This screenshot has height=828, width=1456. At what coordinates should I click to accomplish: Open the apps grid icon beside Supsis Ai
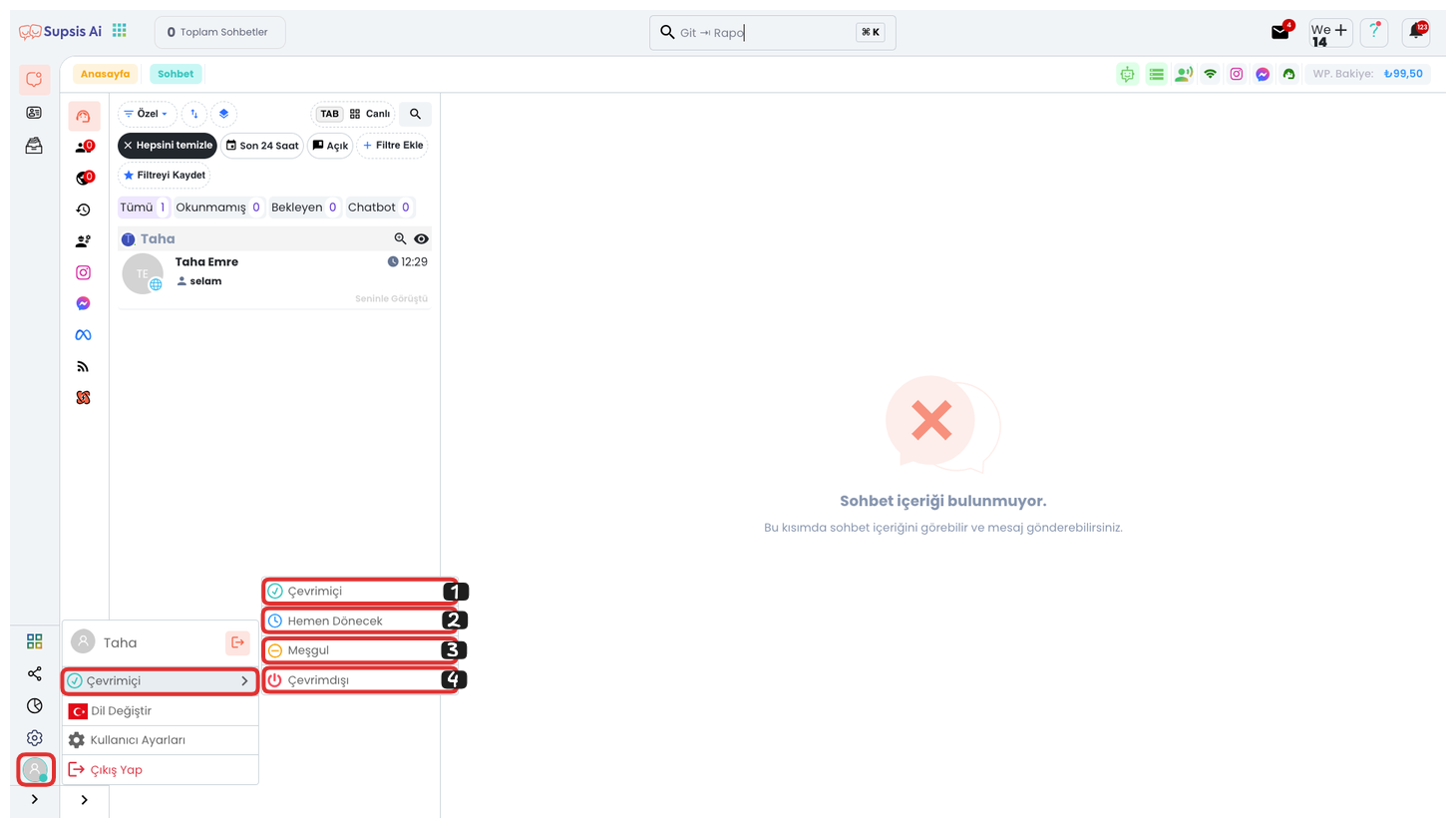click(120, 31)
